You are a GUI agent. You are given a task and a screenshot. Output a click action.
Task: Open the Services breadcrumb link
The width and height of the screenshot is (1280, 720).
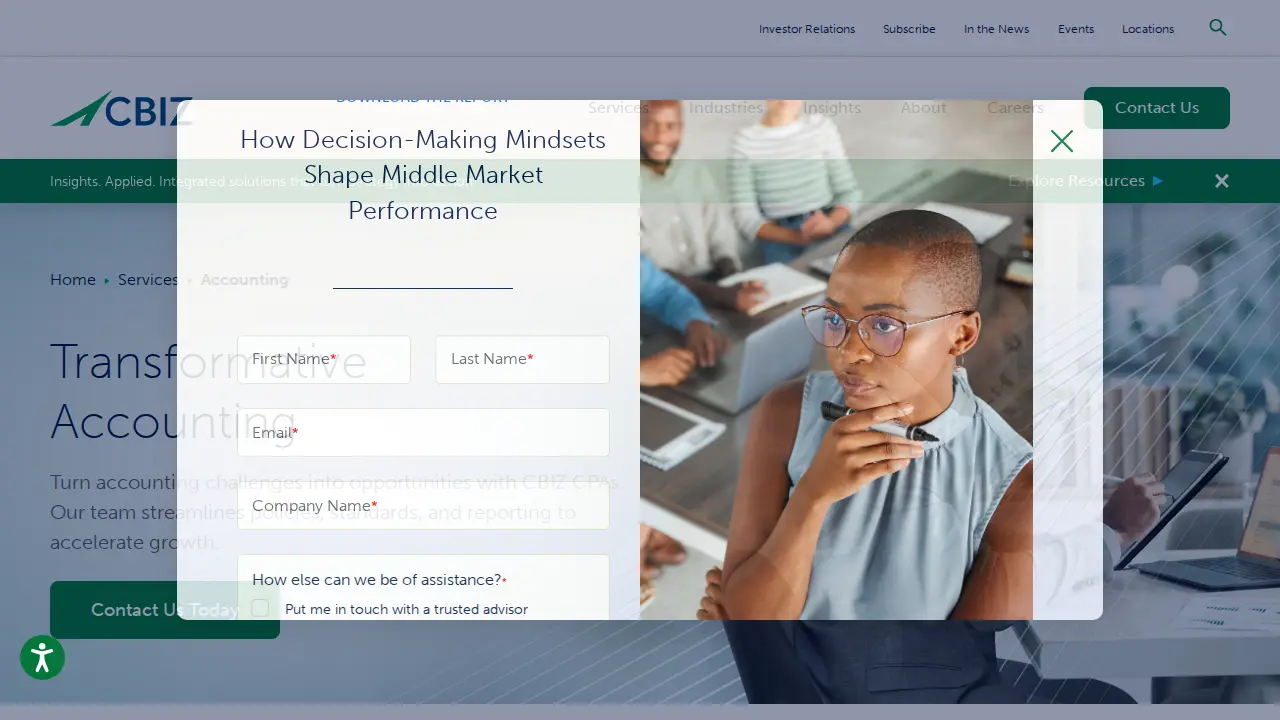coord(148,280)
